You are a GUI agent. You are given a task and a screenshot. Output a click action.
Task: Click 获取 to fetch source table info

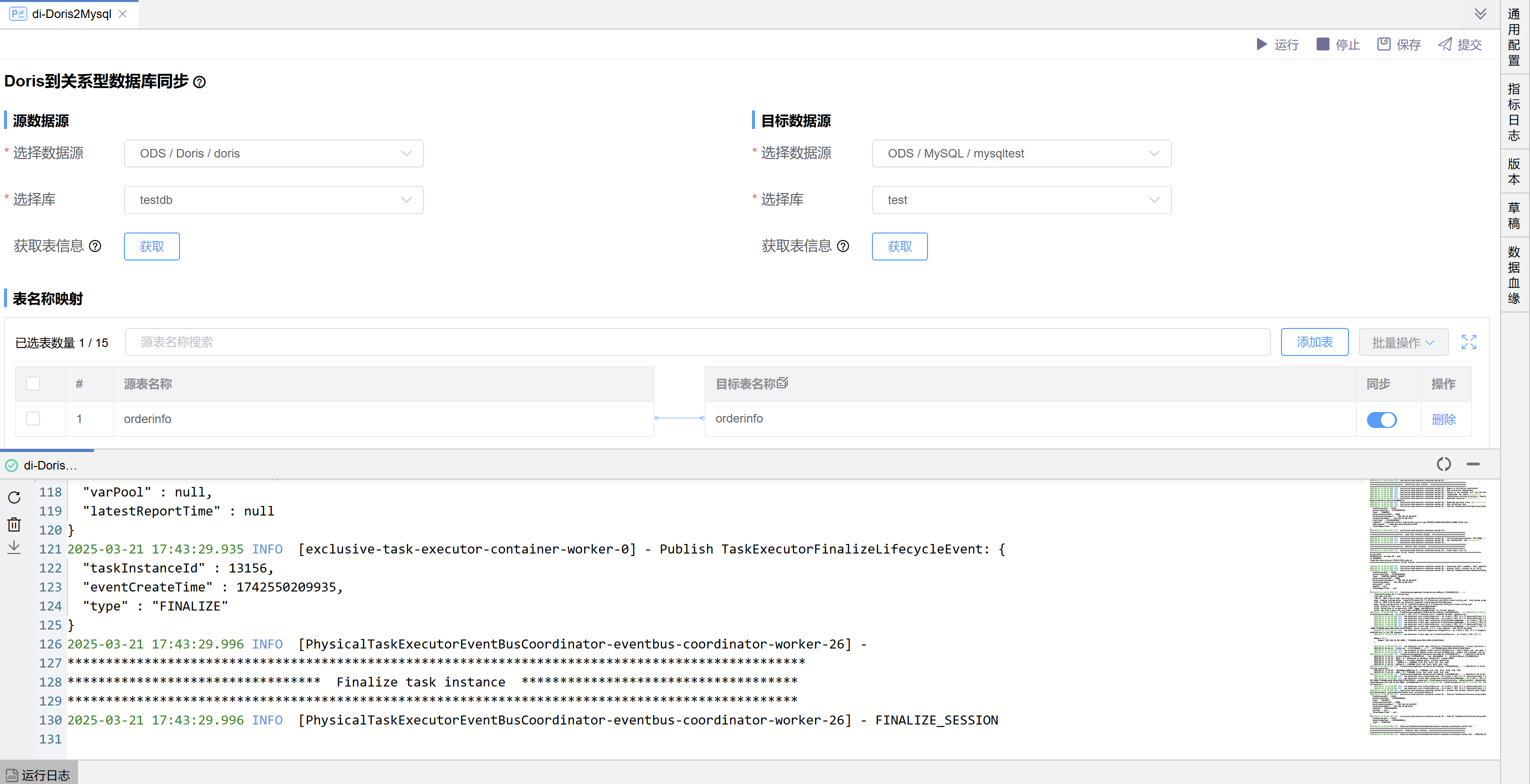[151, 246]
